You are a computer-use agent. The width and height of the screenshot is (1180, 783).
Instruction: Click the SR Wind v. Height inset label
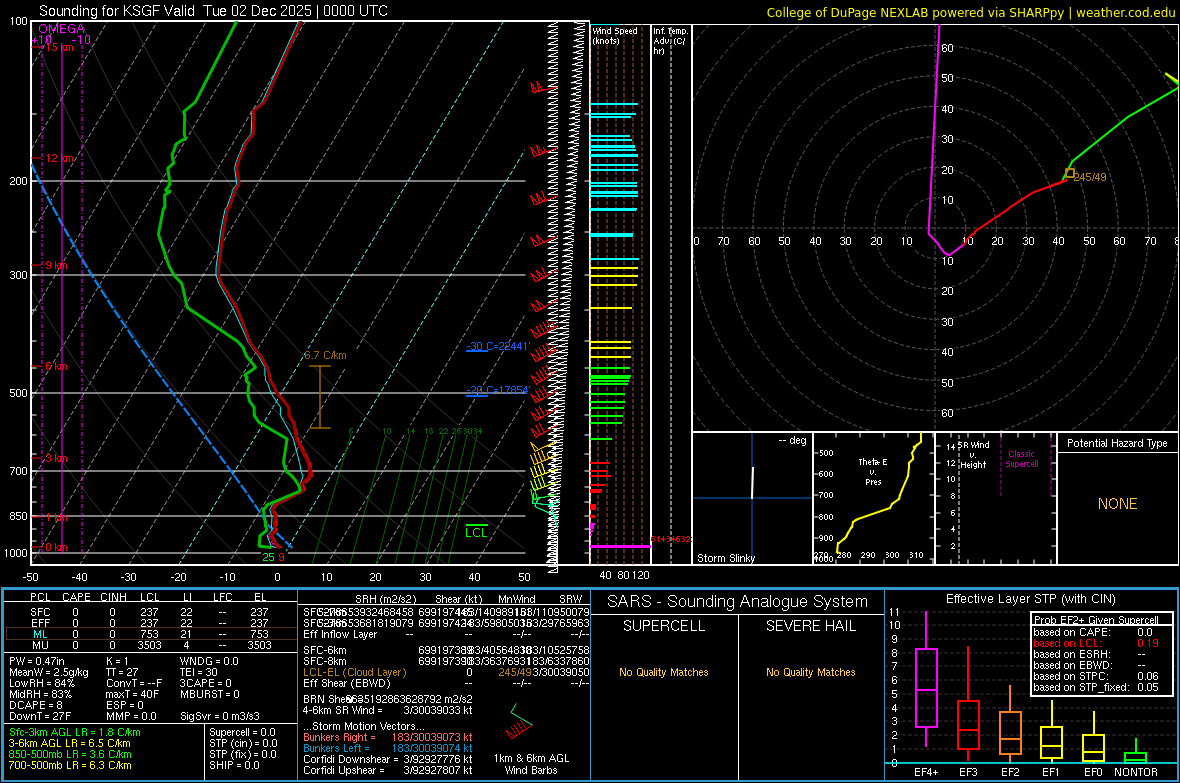point(972,455)
